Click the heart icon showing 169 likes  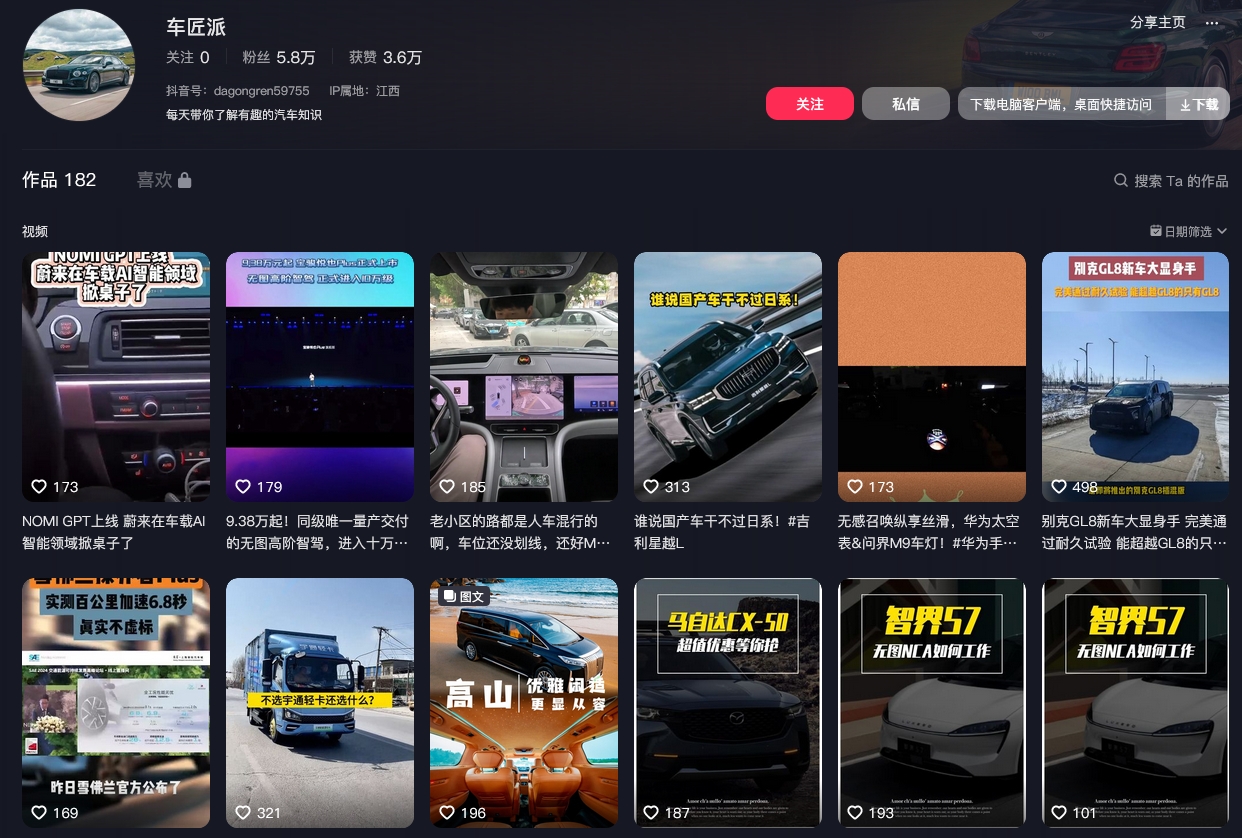[39, 813]
